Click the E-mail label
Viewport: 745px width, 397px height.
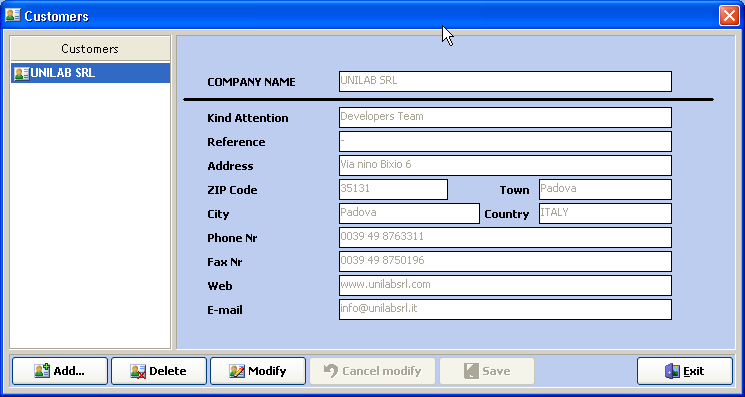[225, 310]
